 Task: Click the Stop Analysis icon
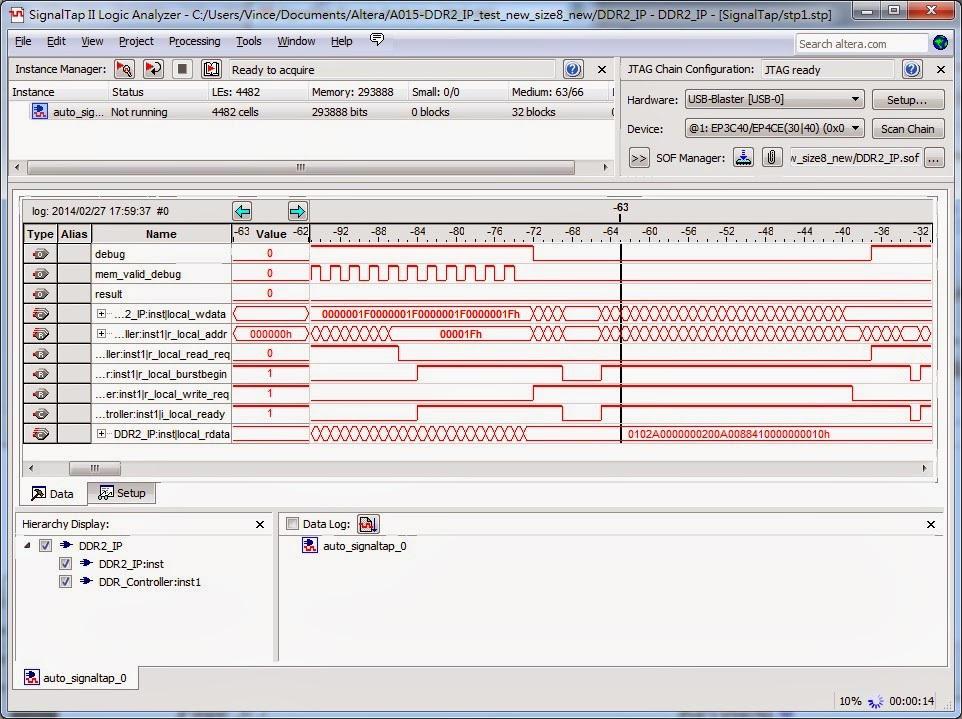pyautogui.click(x=182, y=69)
